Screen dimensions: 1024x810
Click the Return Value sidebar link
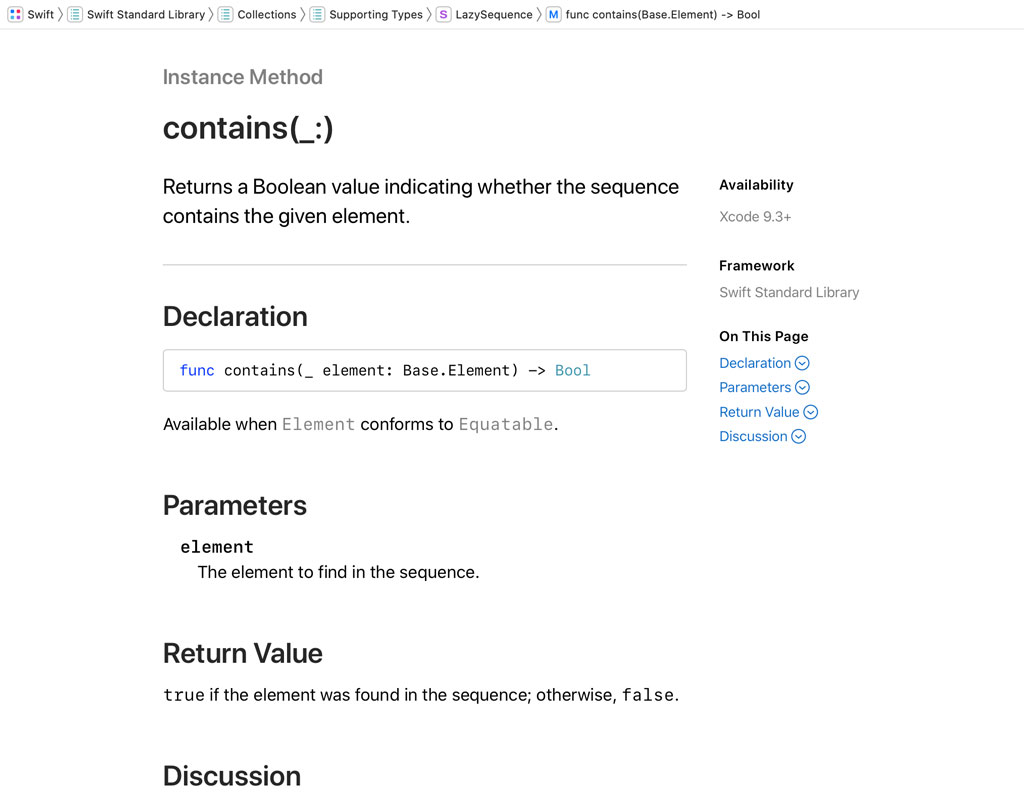click(x=760, y=412)
